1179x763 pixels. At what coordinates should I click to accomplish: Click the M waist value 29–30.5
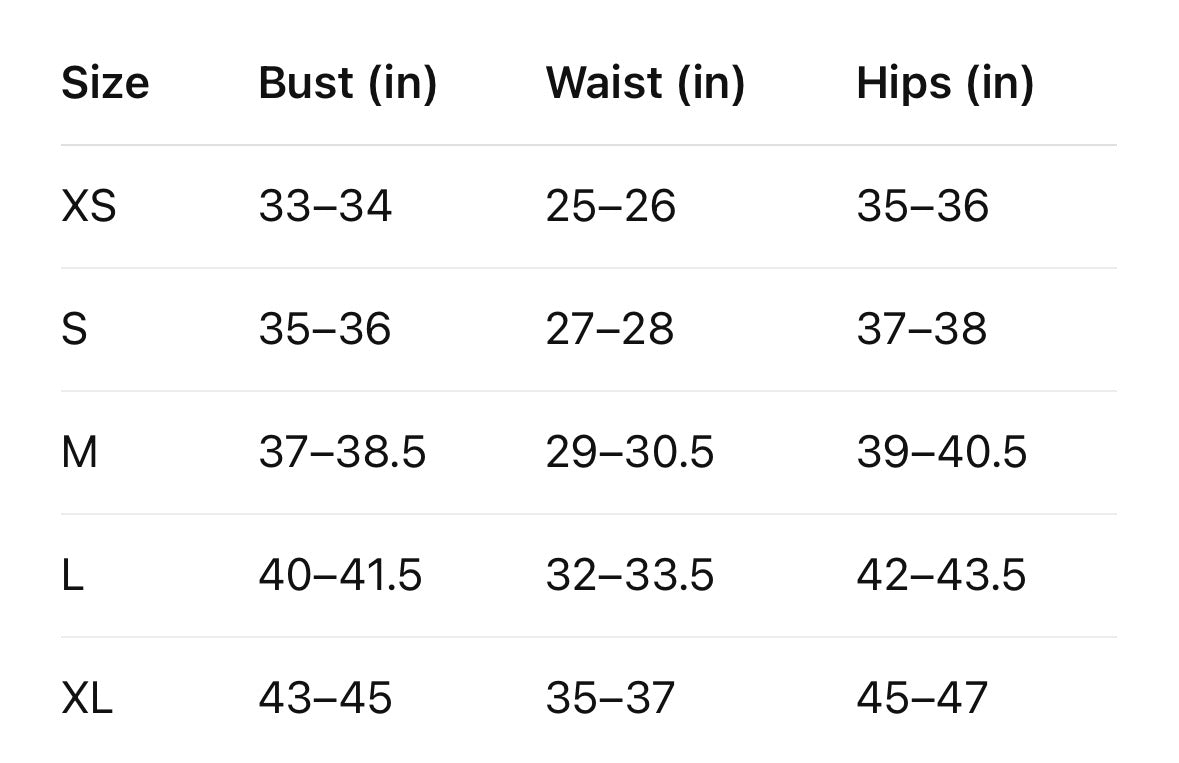click(x=630, y=452)
